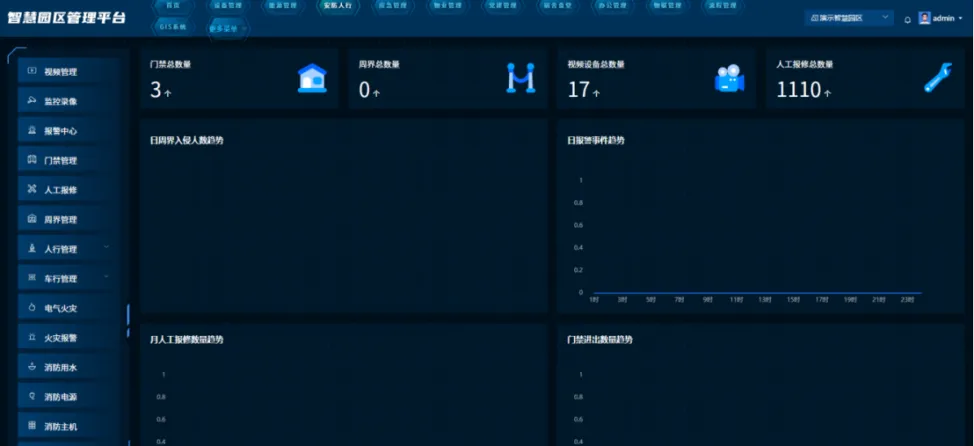
Task: Click the 日报警事件趋势 chart title
Action: coord(596,140)
